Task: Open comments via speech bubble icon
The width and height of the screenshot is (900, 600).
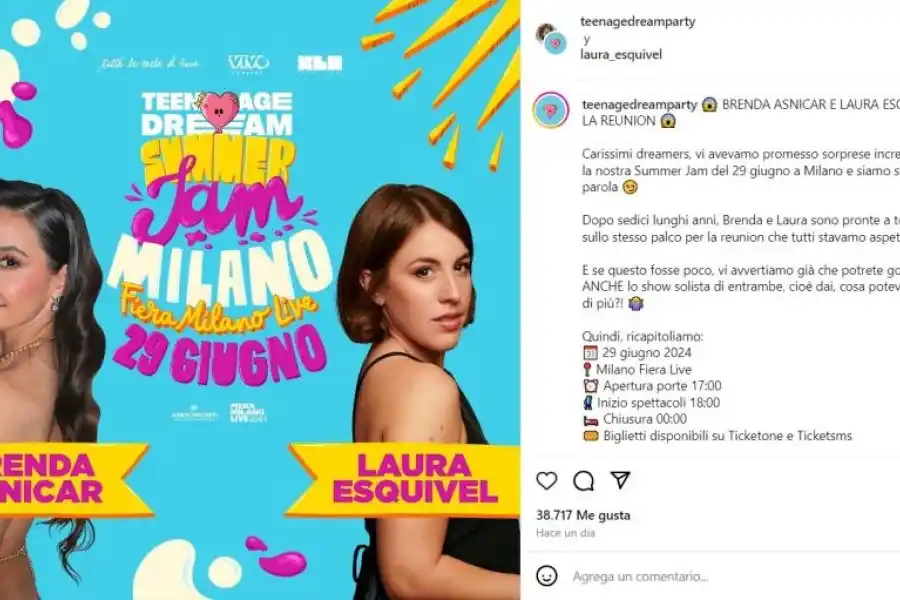Action: [x=583, y=481]
